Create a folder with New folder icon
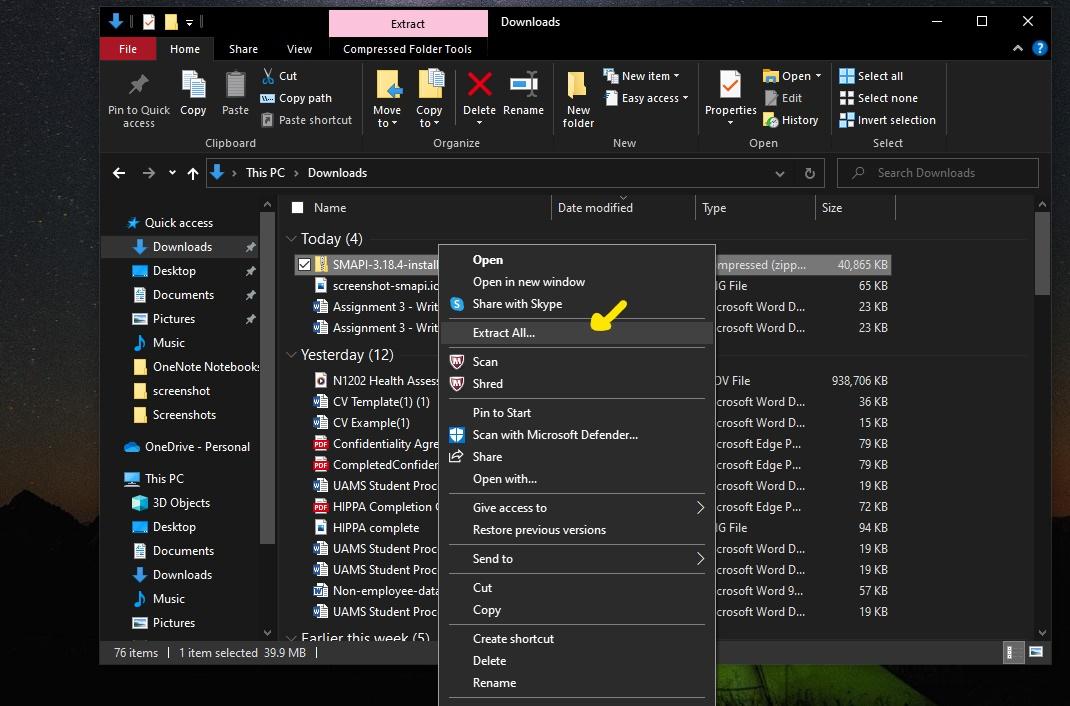The width and height of the screenshot is (1070, 706). coord(578,90)
